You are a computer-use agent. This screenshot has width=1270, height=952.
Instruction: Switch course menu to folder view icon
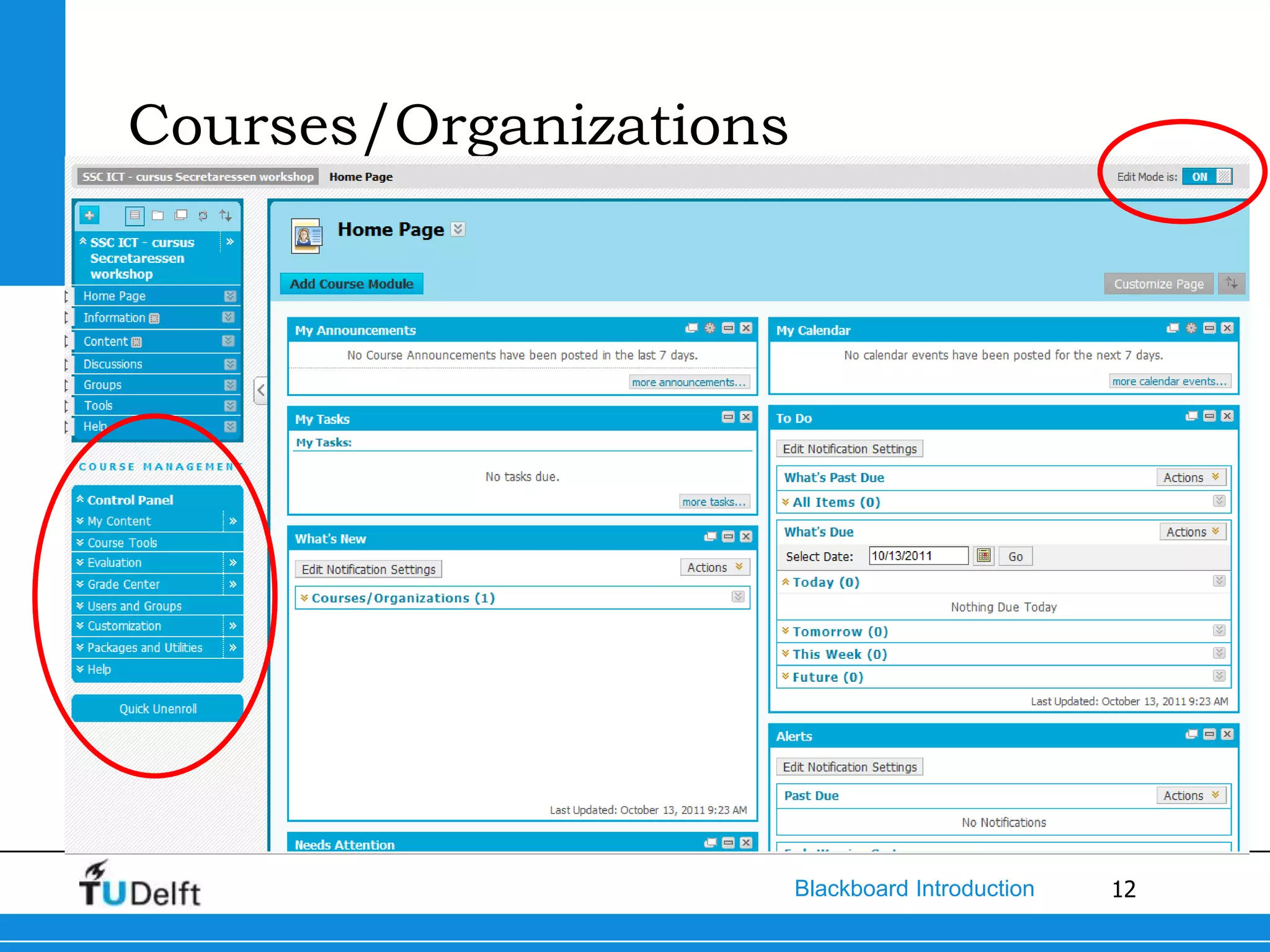pos(158,216)
